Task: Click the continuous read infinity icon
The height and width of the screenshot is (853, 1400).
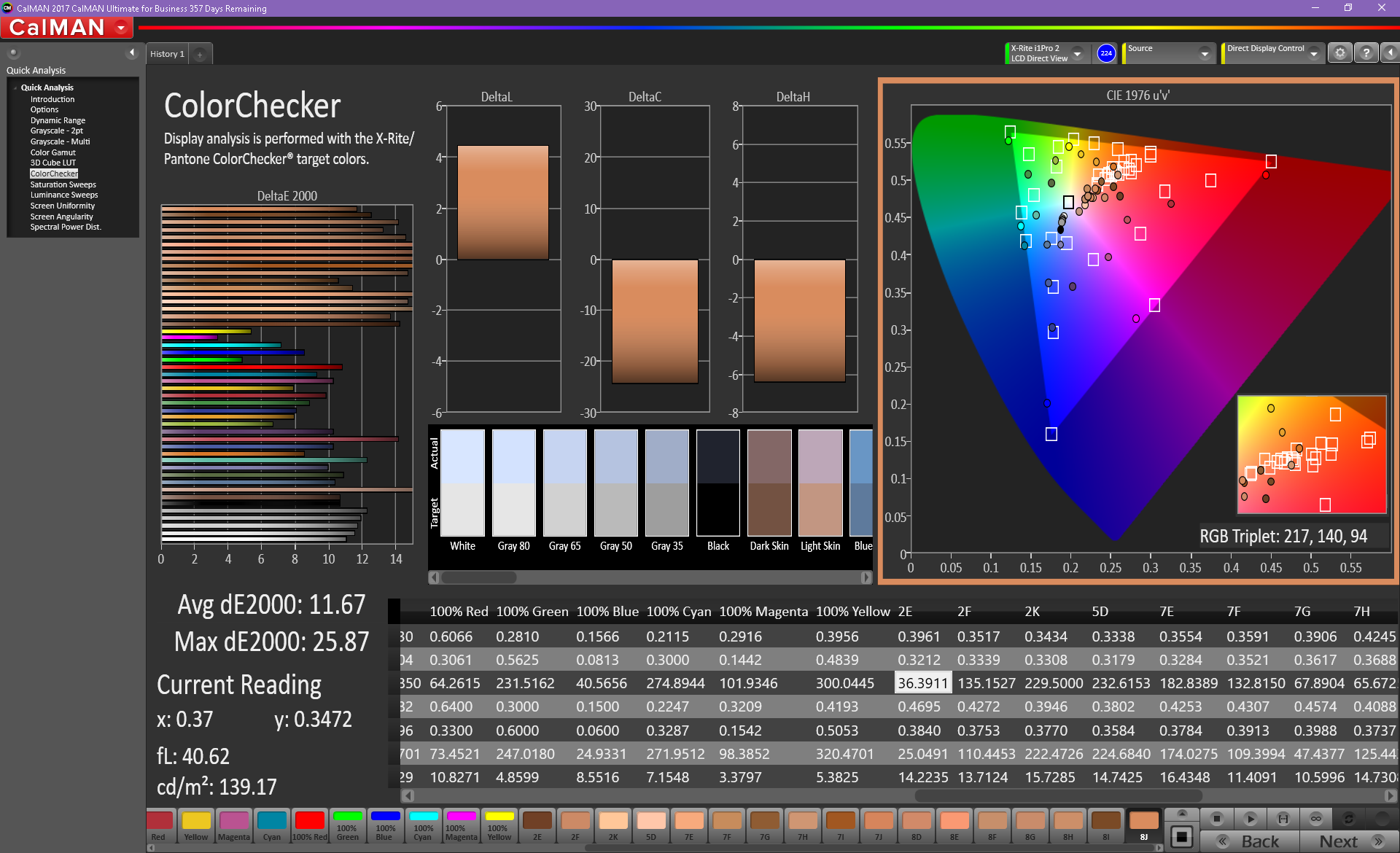Action: click(1315, 818)
